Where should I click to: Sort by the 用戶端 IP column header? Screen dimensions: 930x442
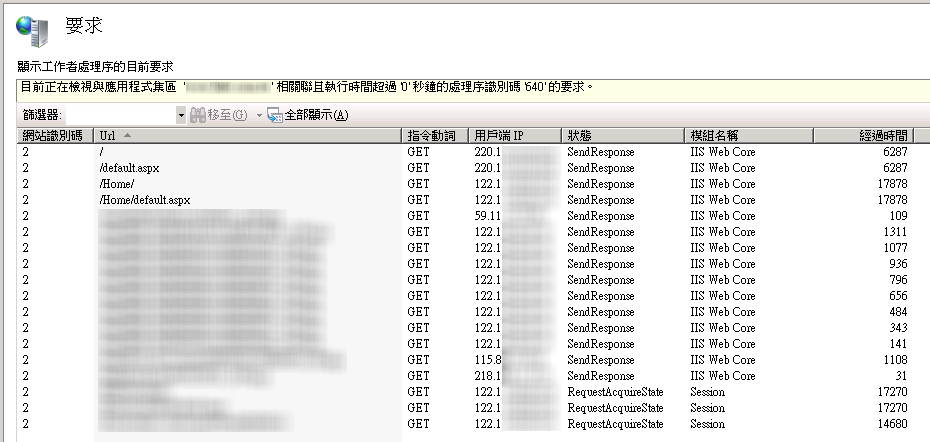coord(514,136)
